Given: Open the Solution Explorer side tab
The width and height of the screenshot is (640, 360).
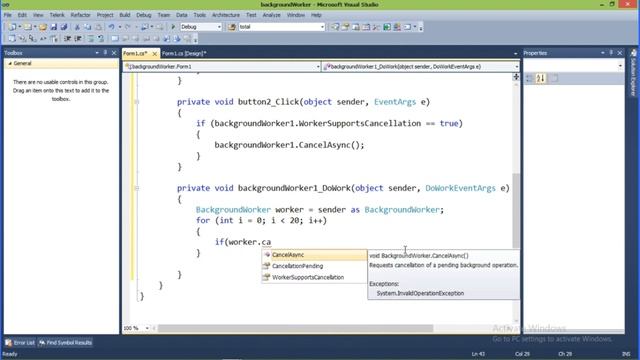Looking at the screenshot, I should click(633, 72).
